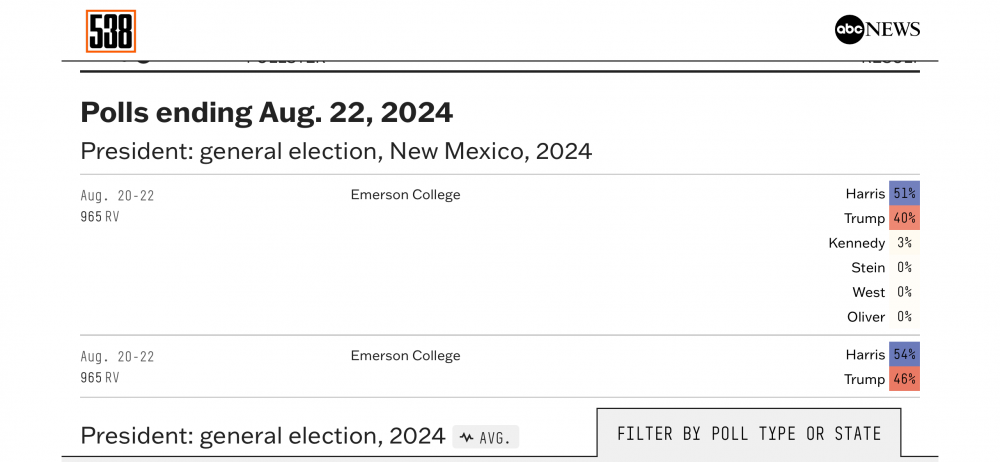Screen dimensions: 1000x462
Task: Click the 538 logo icon
Action: tap(111, 31)
